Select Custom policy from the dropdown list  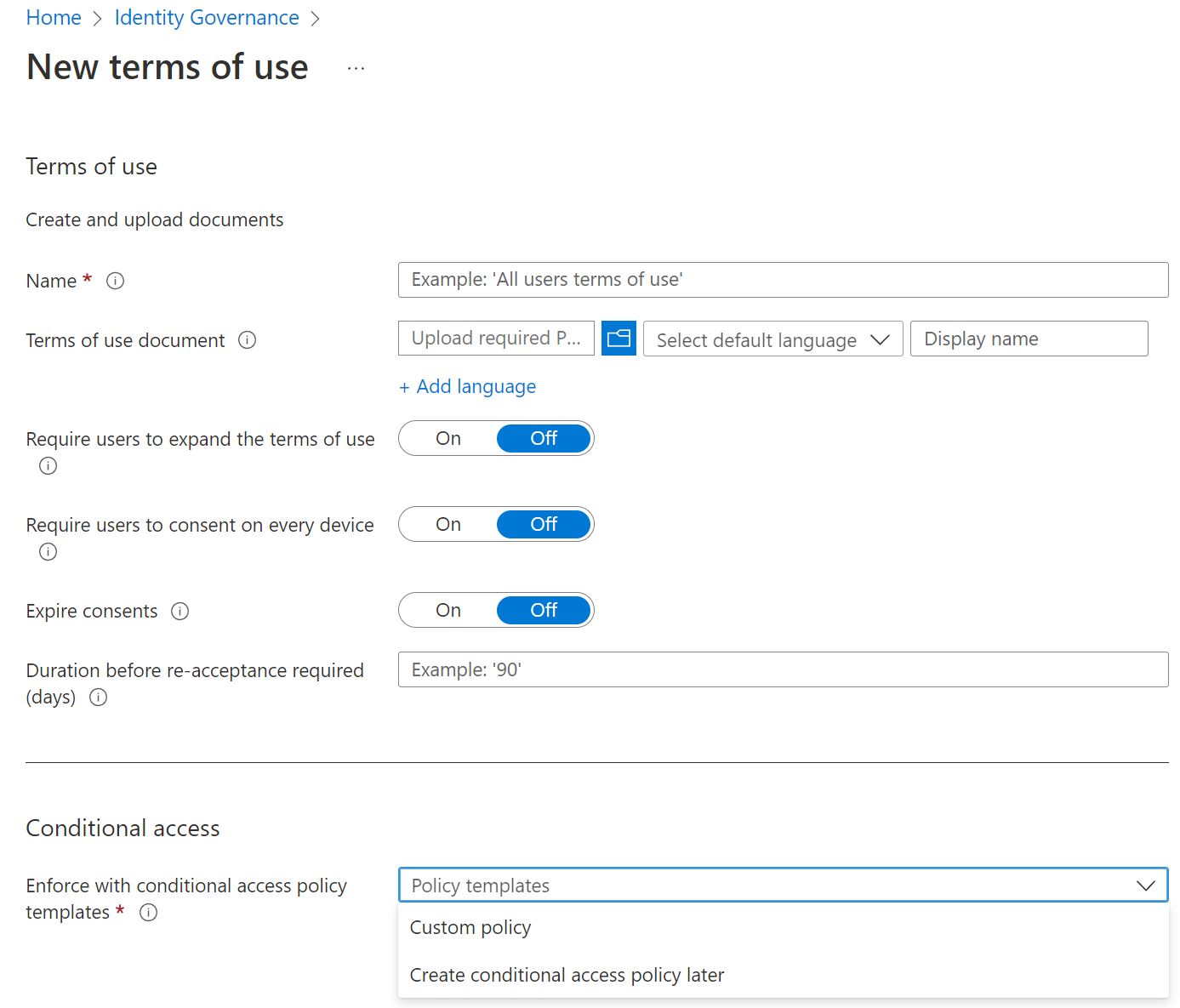(x=470, y=927)
